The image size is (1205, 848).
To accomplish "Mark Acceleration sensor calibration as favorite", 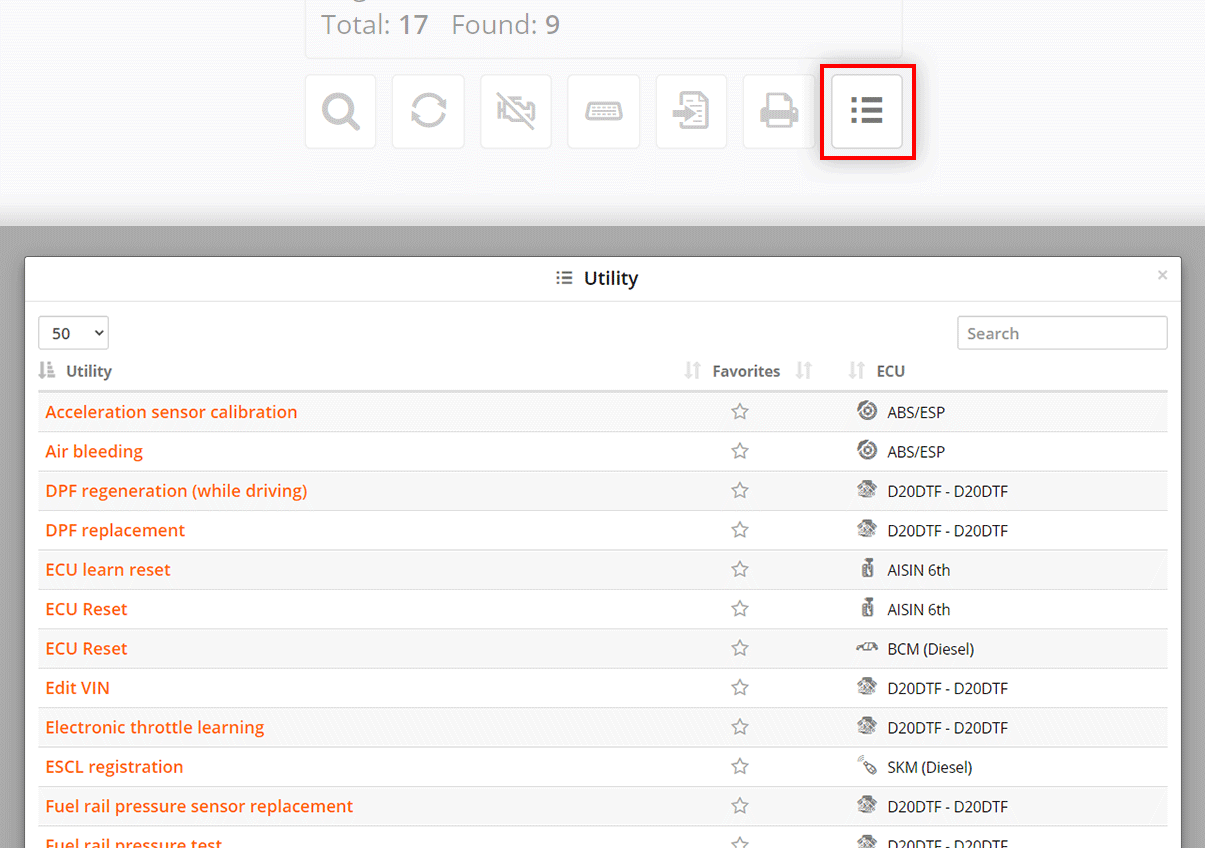I will (740, 410).
